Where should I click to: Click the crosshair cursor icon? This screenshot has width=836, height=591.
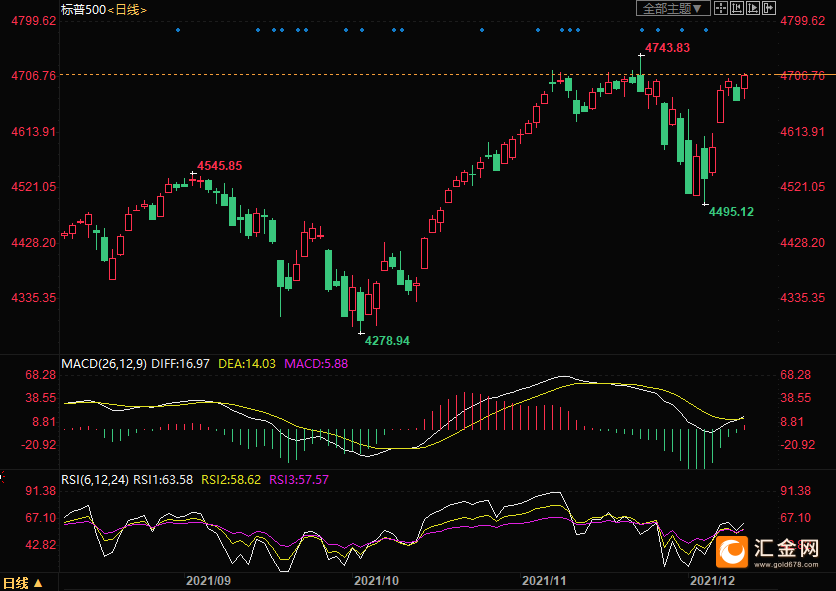(721, 8)
